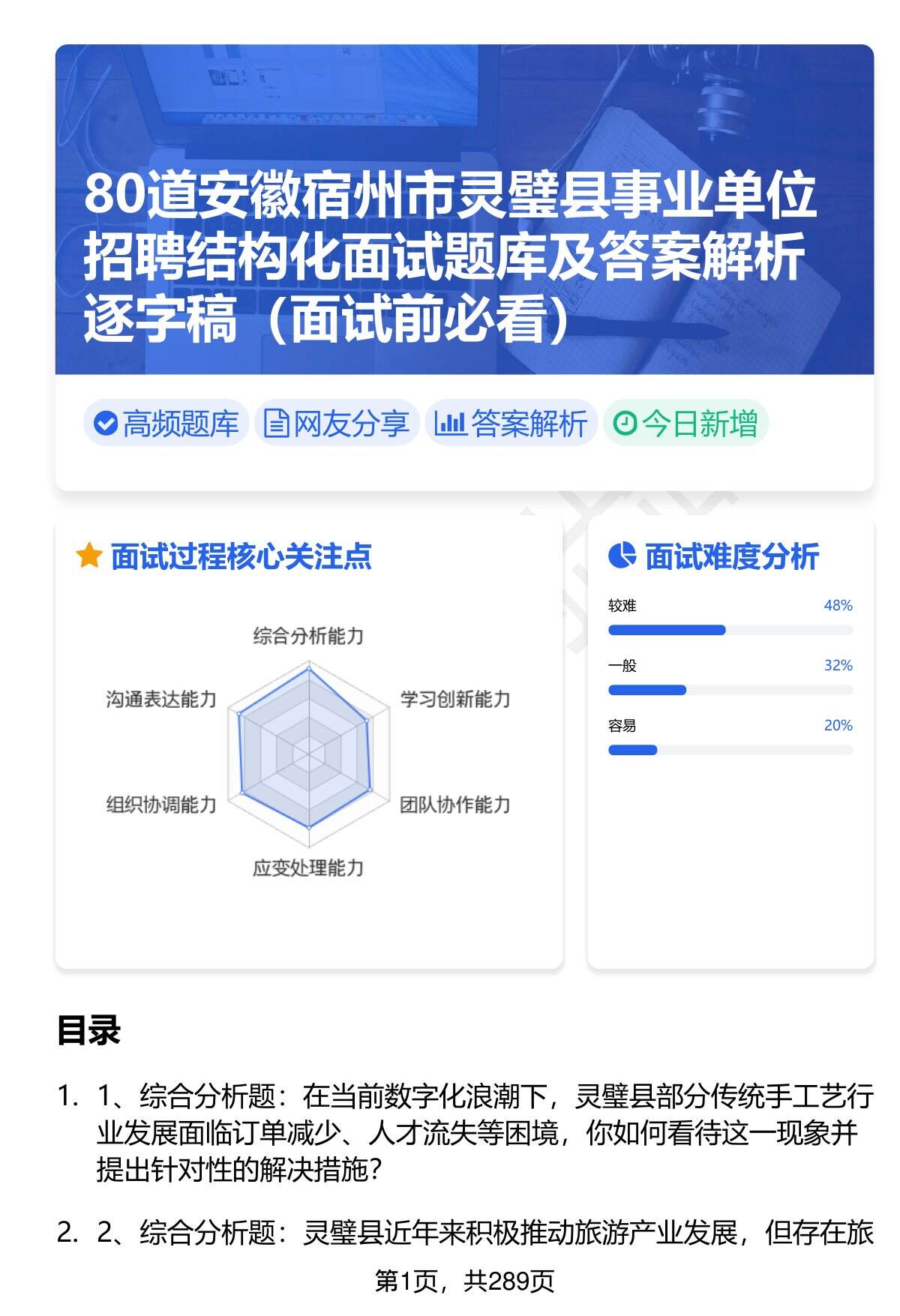Select the 高频题库 tag
Viewport: 900px width, 1316px height.
[x=166, y=424]
